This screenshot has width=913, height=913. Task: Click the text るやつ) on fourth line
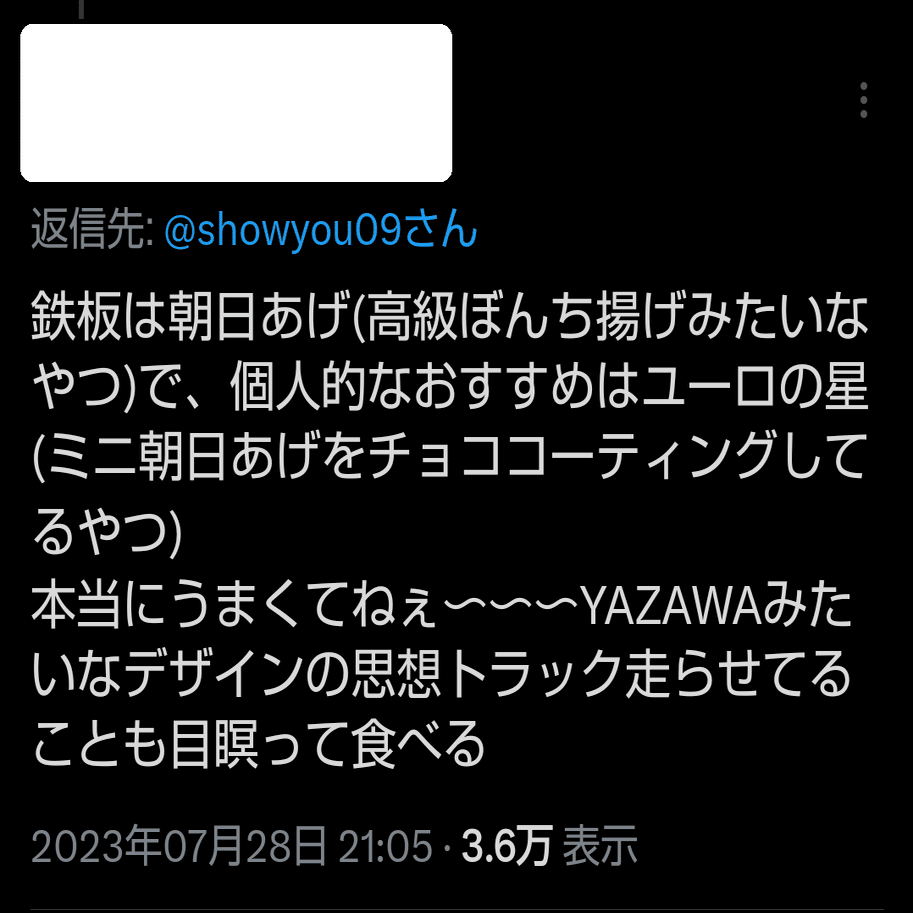tap(107, 532)
